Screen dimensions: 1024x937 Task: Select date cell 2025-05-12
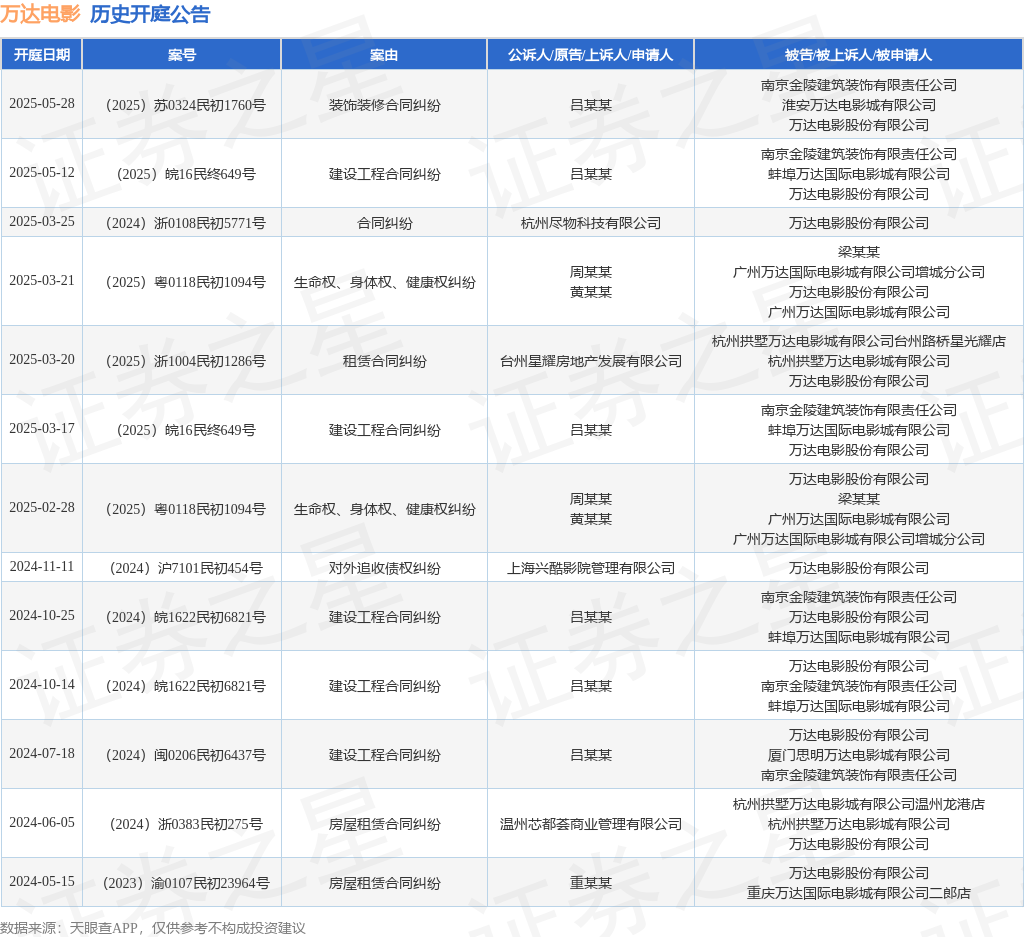click(42, 173)
